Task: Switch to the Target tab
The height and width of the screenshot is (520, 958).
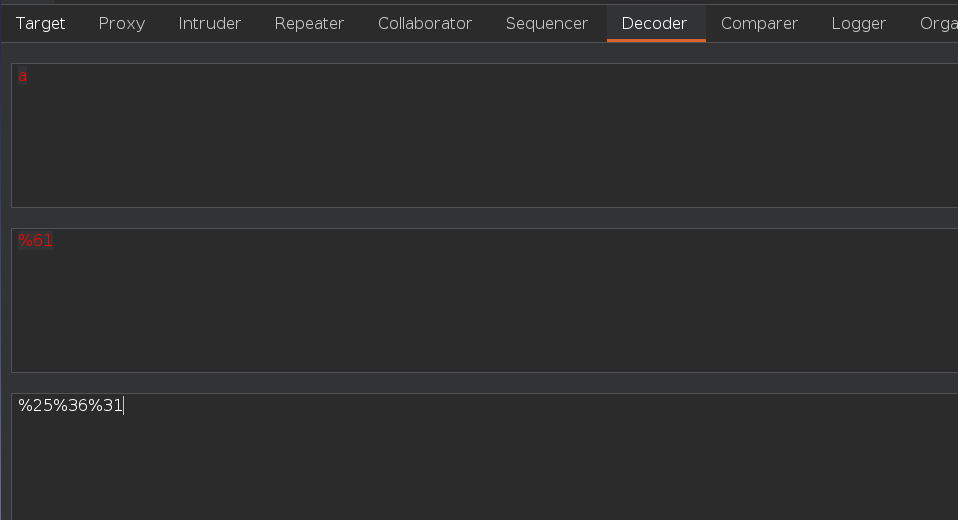Action: (40, 23)
